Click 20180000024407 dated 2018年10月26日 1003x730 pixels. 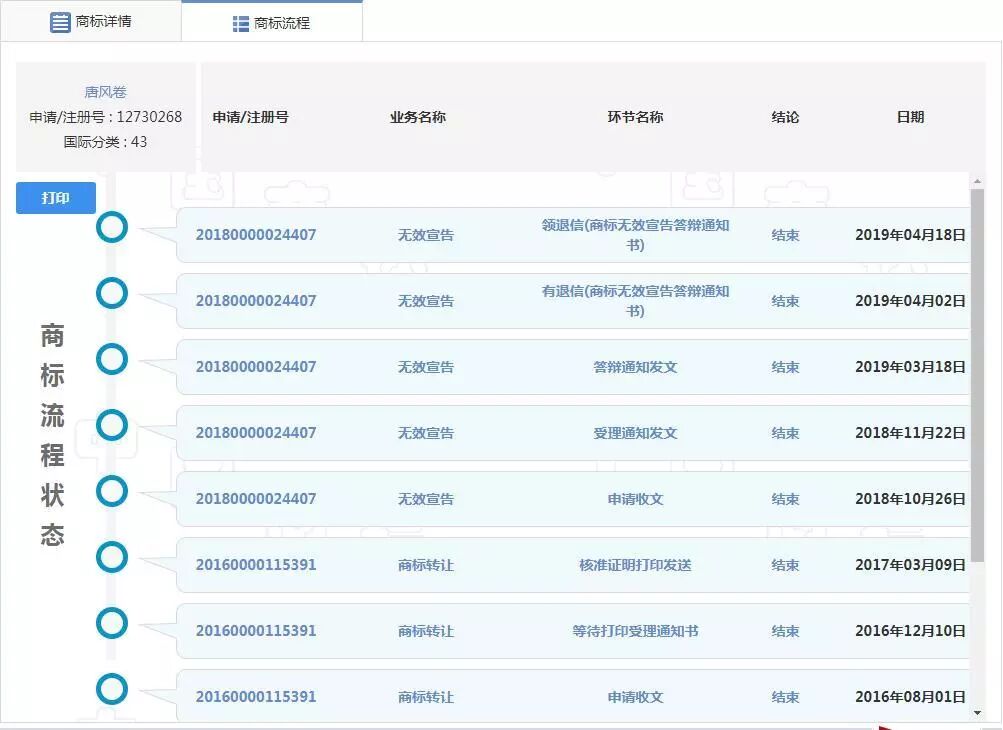click(256, 498)
